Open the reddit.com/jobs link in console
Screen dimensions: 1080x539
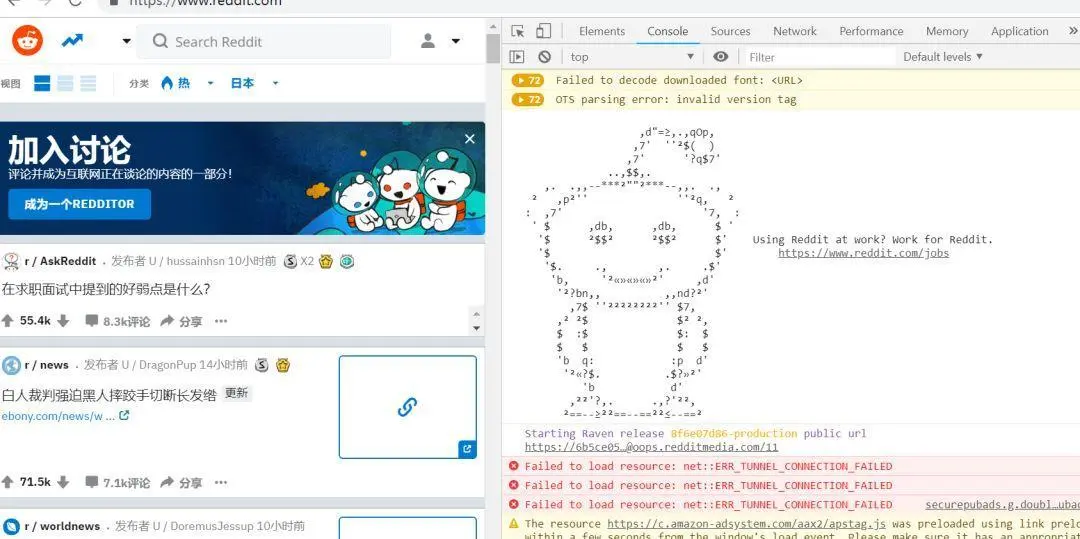(864, 253)
